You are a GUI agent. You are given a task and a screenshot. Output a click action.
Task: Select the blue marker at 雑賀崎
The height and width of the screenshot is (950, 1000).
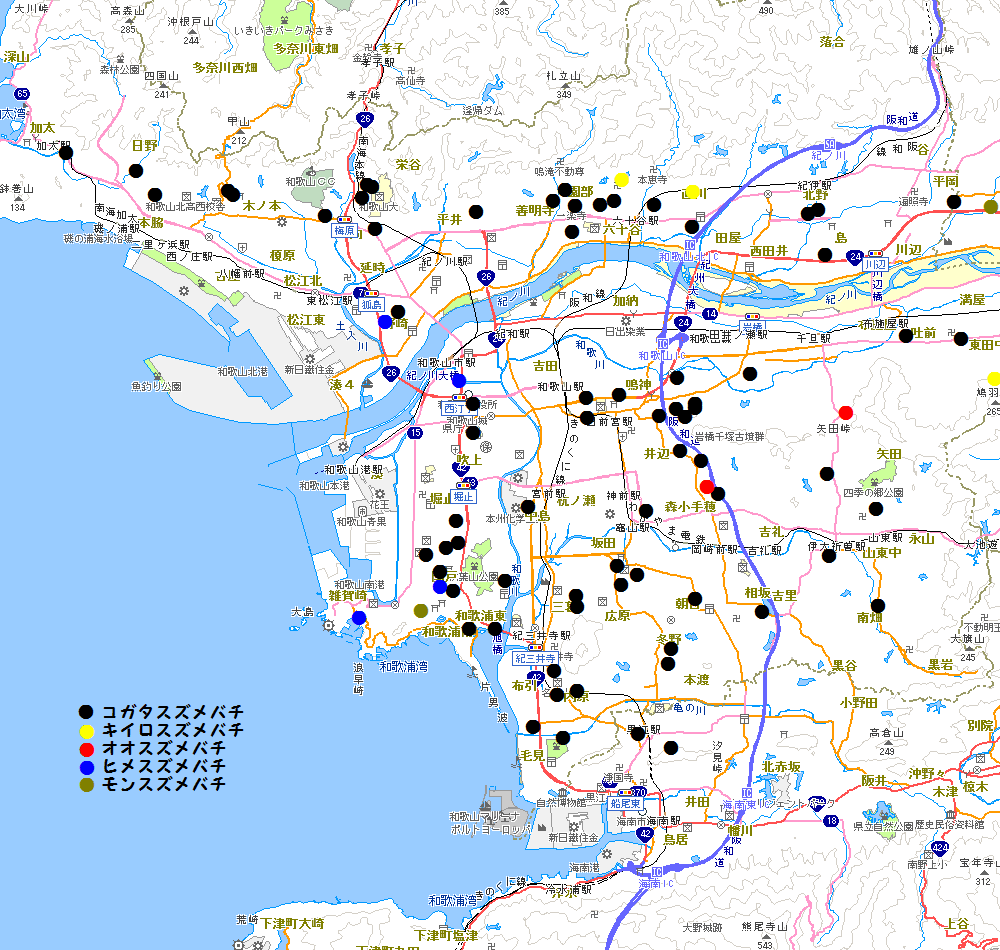[359, 618]
